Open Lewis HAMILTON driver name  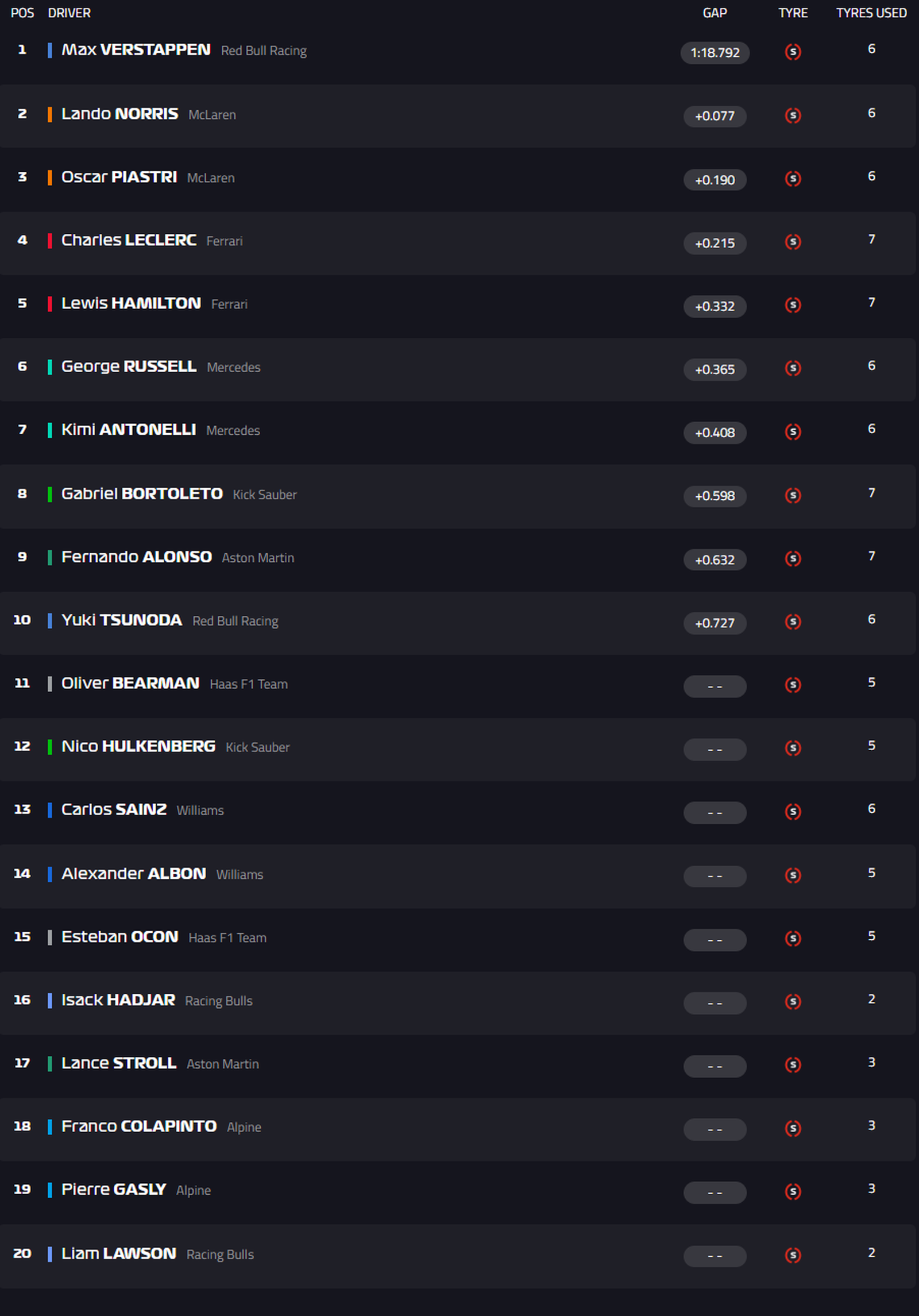(x=131, y=303)
